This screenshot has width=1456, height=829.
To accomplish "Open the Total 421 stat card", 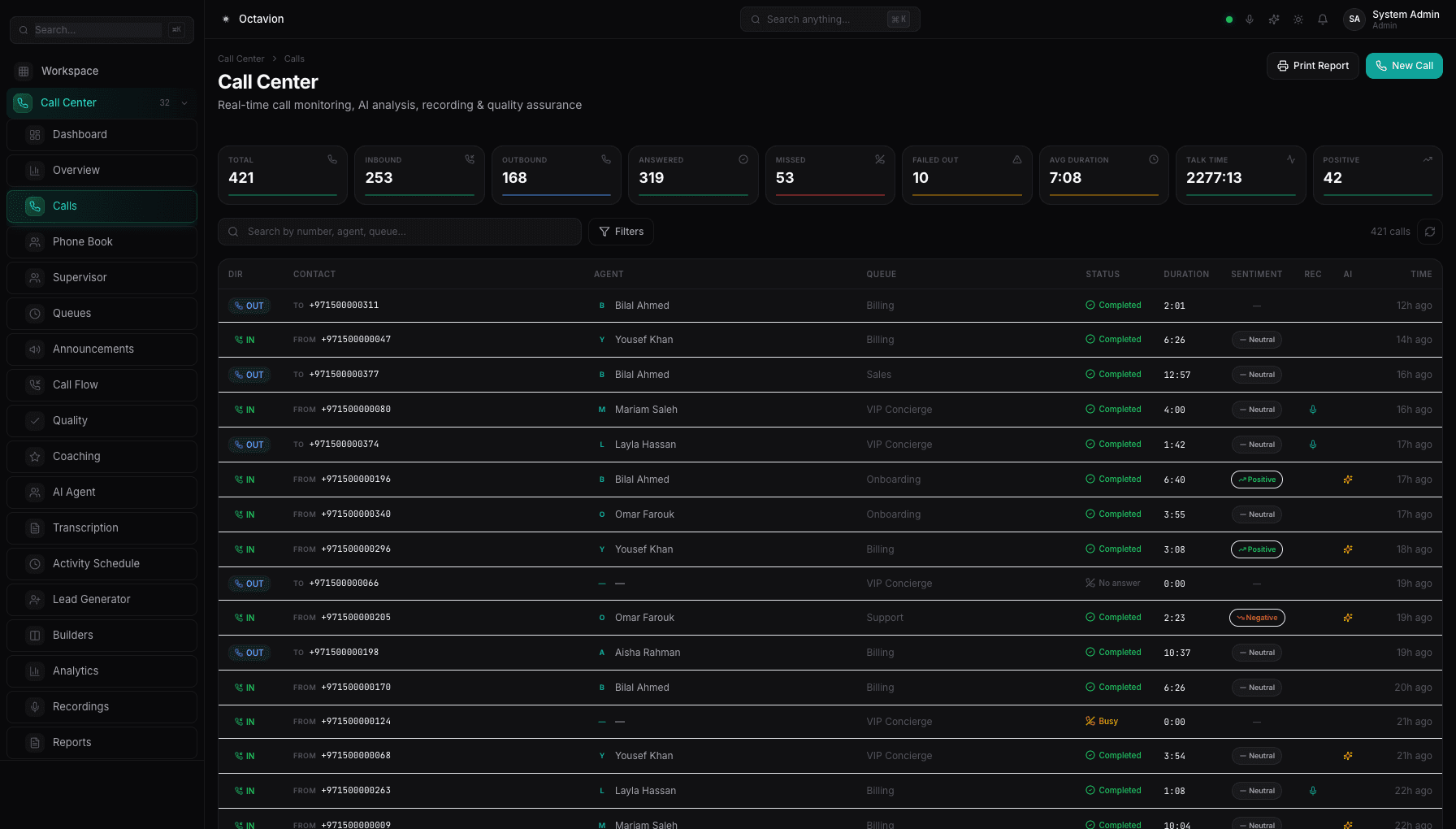I will click(x=283, y=175).
